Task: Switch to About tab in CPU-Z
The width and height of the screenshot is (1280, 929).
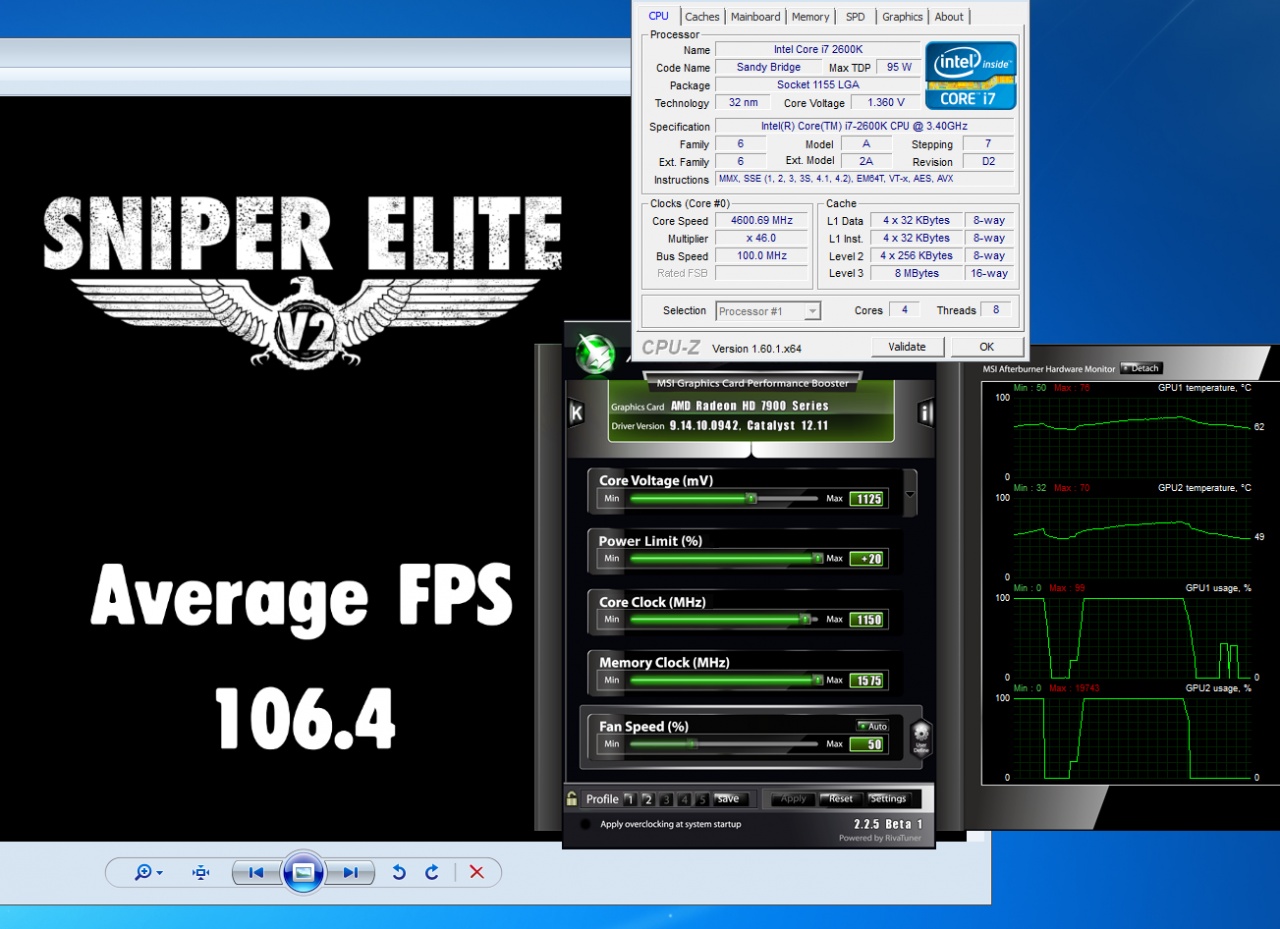Action: click(x=949, y=17)
